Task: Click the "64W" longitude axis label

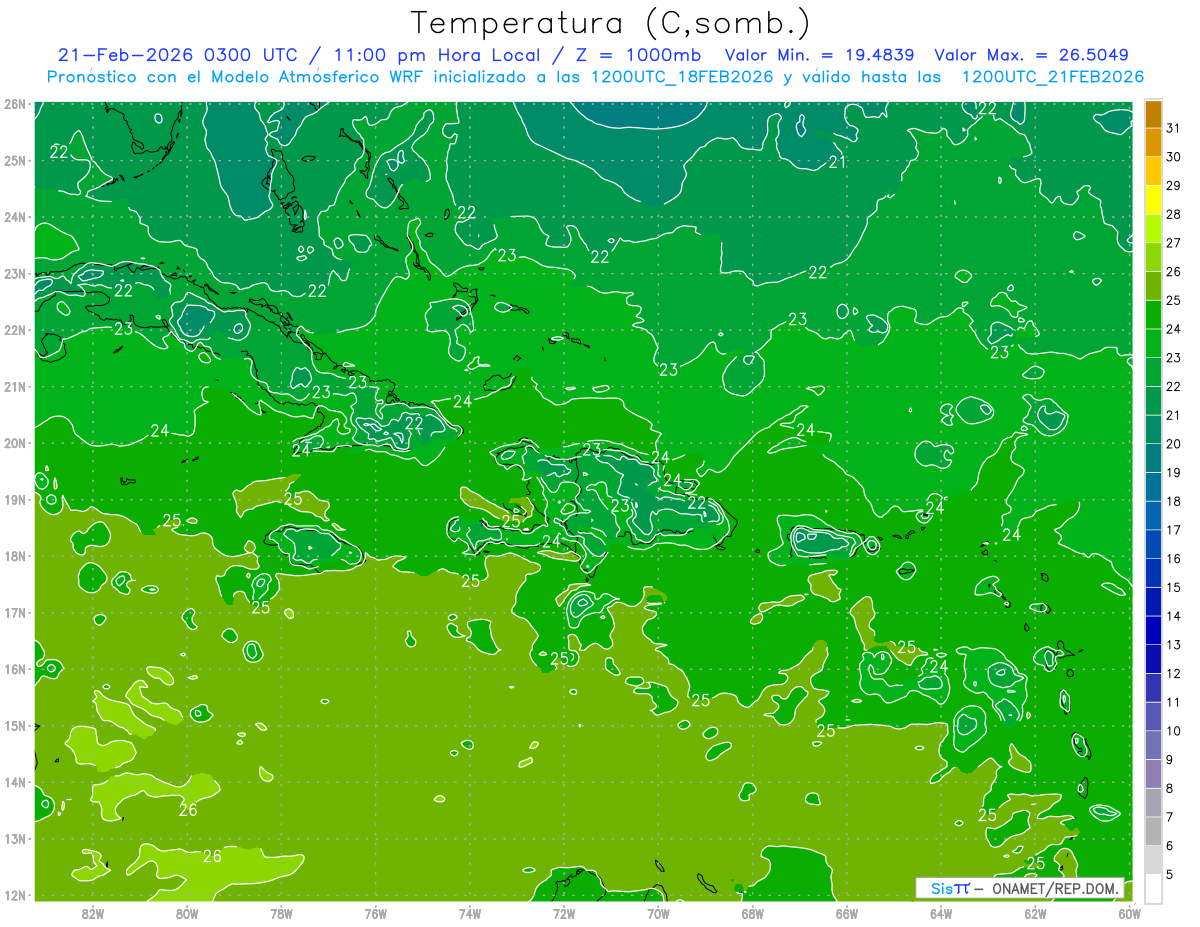Action: [941, 913]
